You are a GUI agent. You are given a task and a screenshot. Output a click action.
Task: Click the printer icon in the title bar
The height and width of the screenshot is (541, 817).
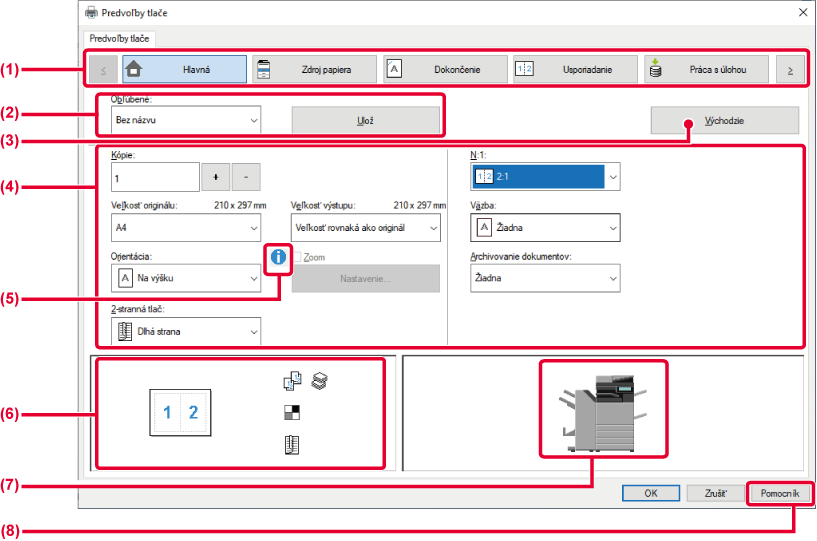(91, 13)
